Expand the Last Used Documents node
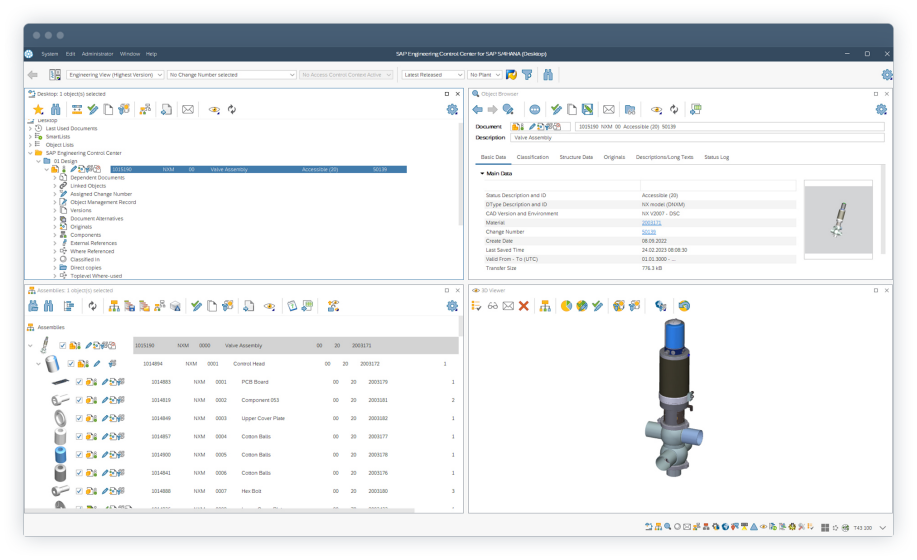 (x=30, y=129)
